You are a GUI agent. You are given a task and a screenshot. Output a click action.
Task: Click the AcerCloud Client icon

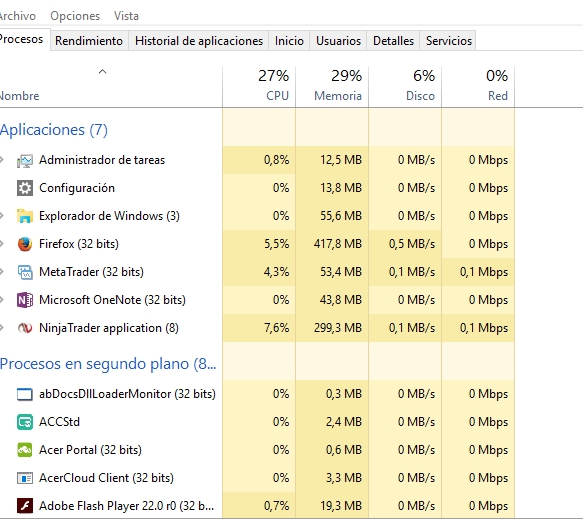25,478
